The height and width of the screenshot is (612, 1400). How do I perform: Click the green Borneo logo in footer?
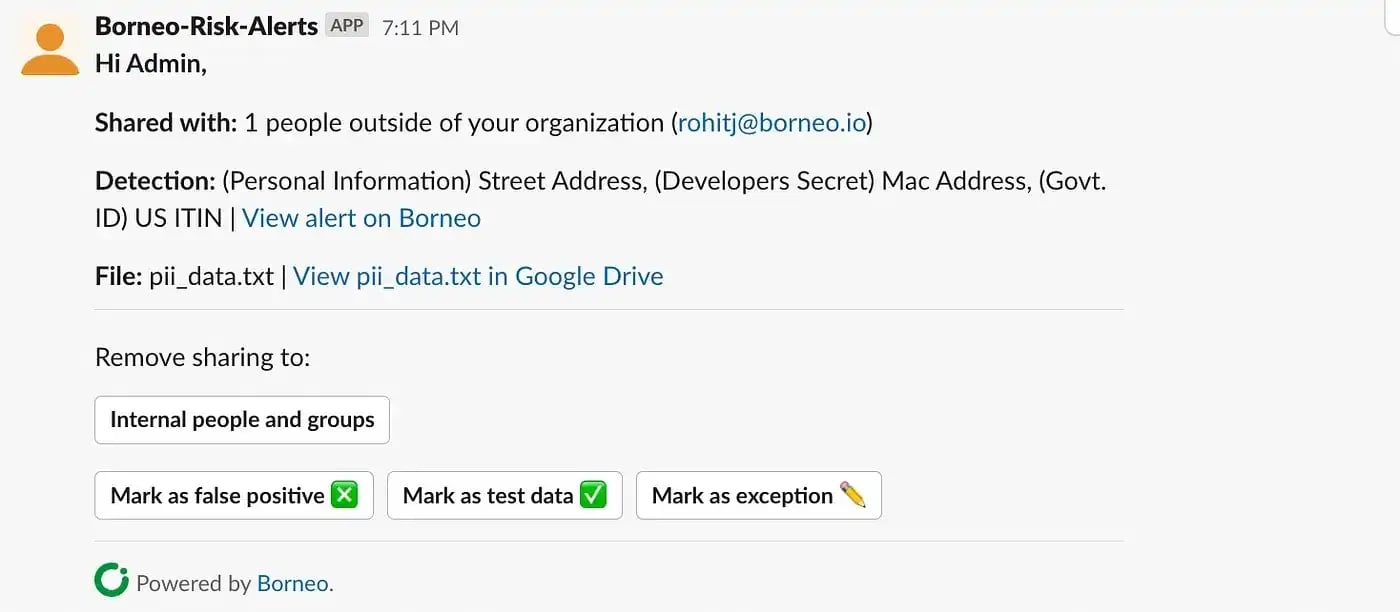(111, 580)
